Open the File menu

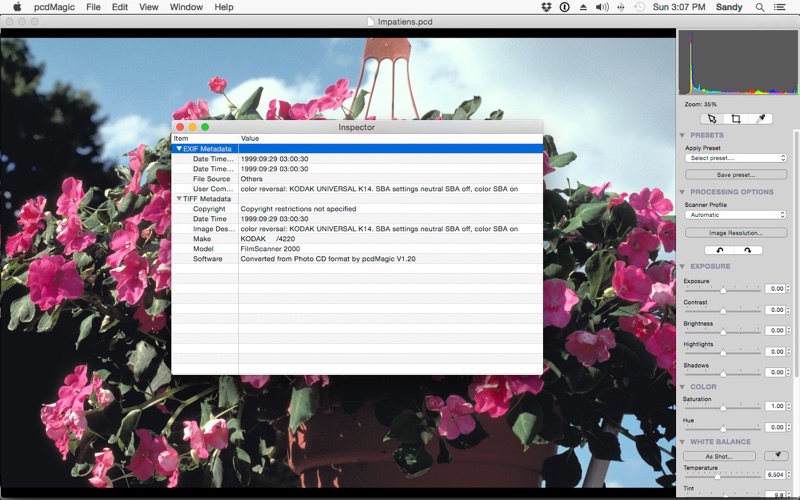pos(93,7)
